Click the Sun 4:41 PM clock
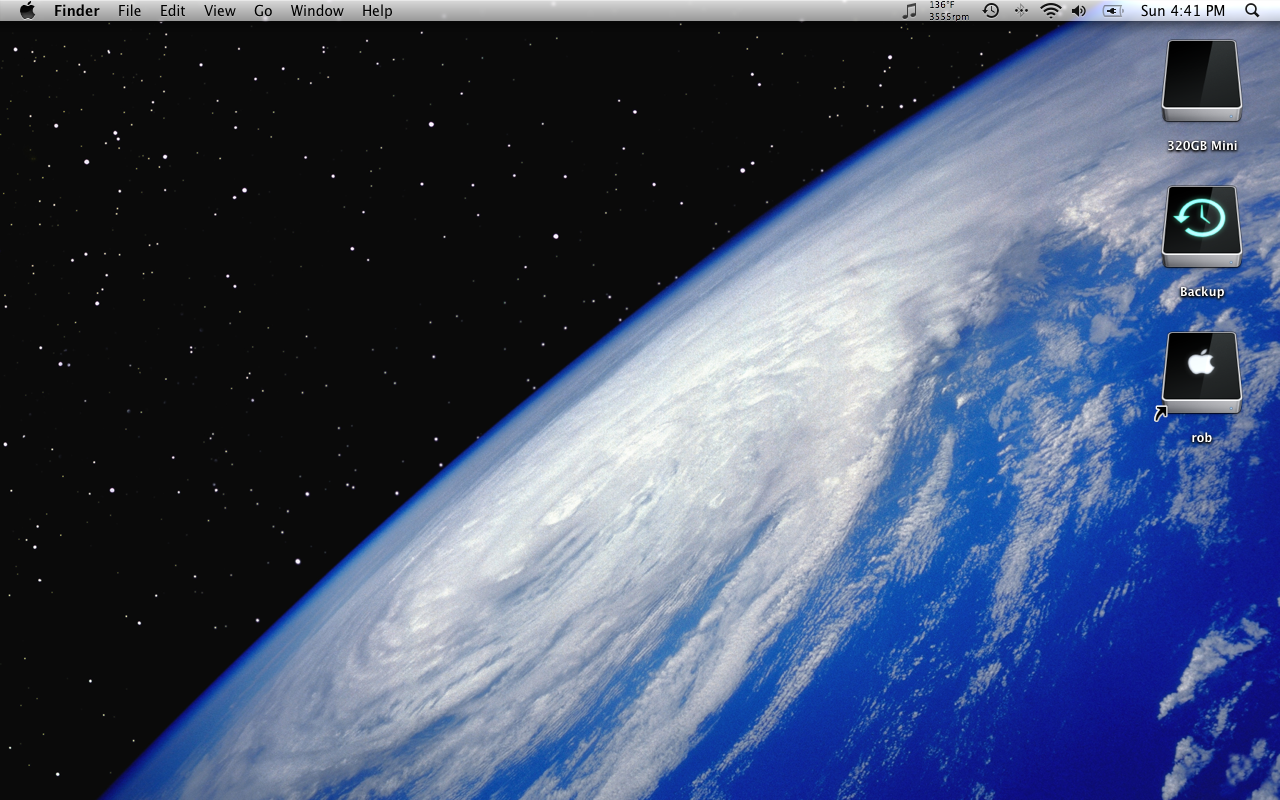This screenshot has width=1280, height=800. click(x=1183, y=11)
